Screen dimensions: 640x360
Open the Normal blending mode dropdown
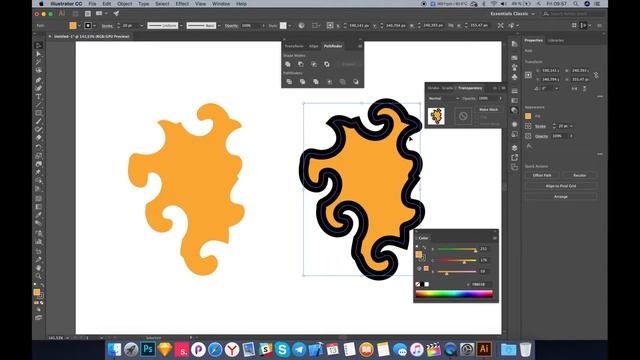444,98
